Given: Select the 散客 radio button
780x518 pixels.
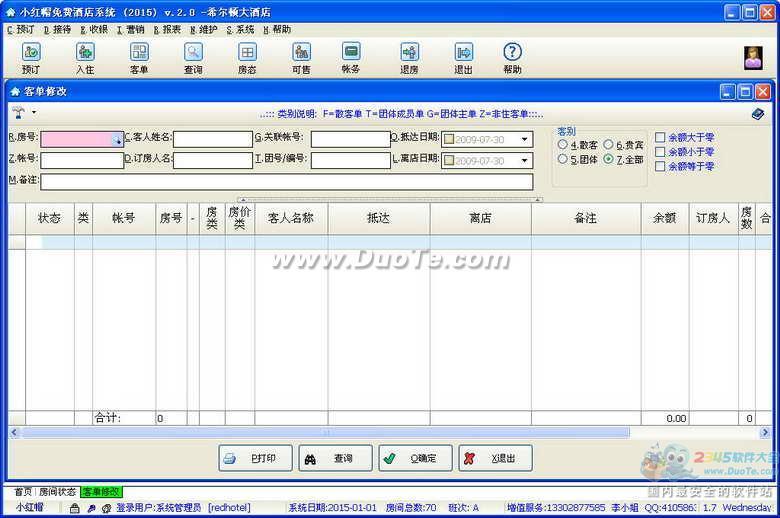Looking at the screenshot, I should tap(563, 145).
